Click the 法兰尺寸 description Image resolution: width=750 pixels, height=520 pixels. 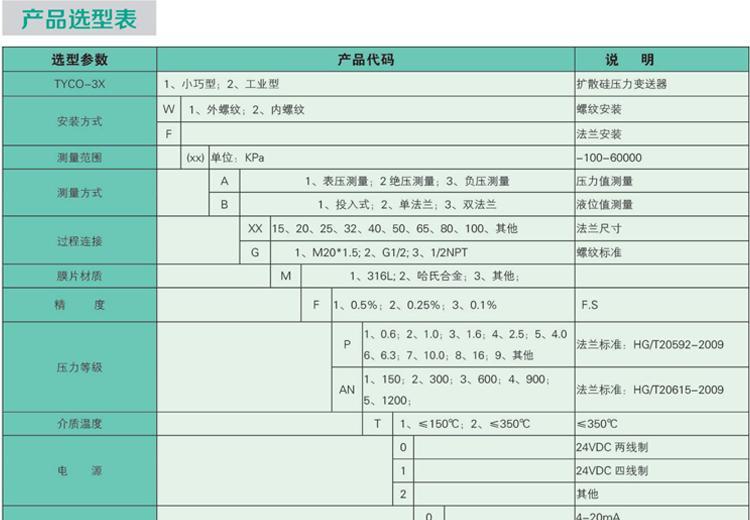(599, 229)
